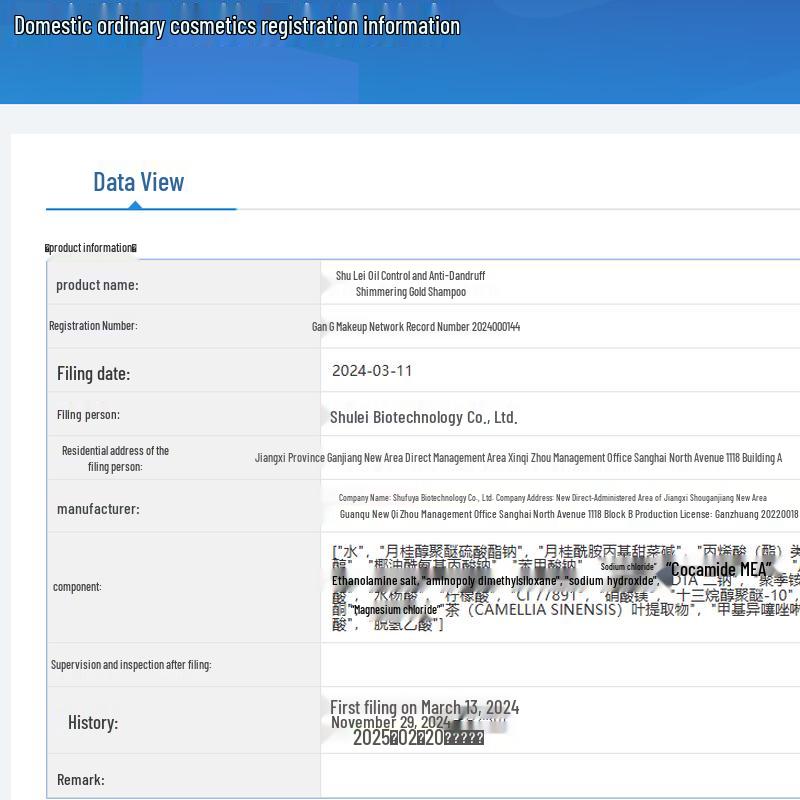Click 'Cocamide MEA' in the component list
Screen dimensions: 800x800
pyautogui.click(x=718, y=570)
